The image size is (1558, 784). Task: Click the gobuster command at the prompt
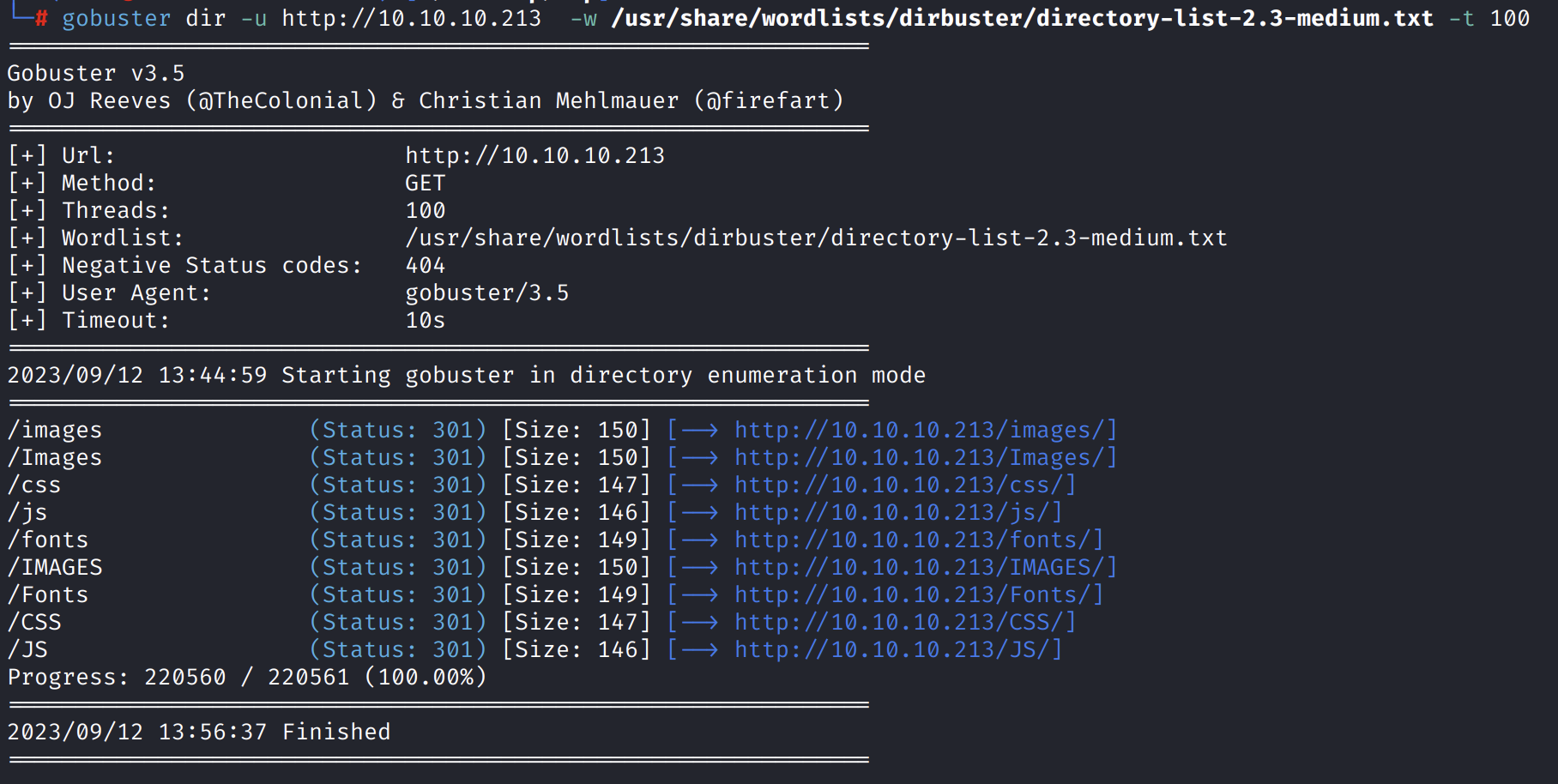point(116,18)
